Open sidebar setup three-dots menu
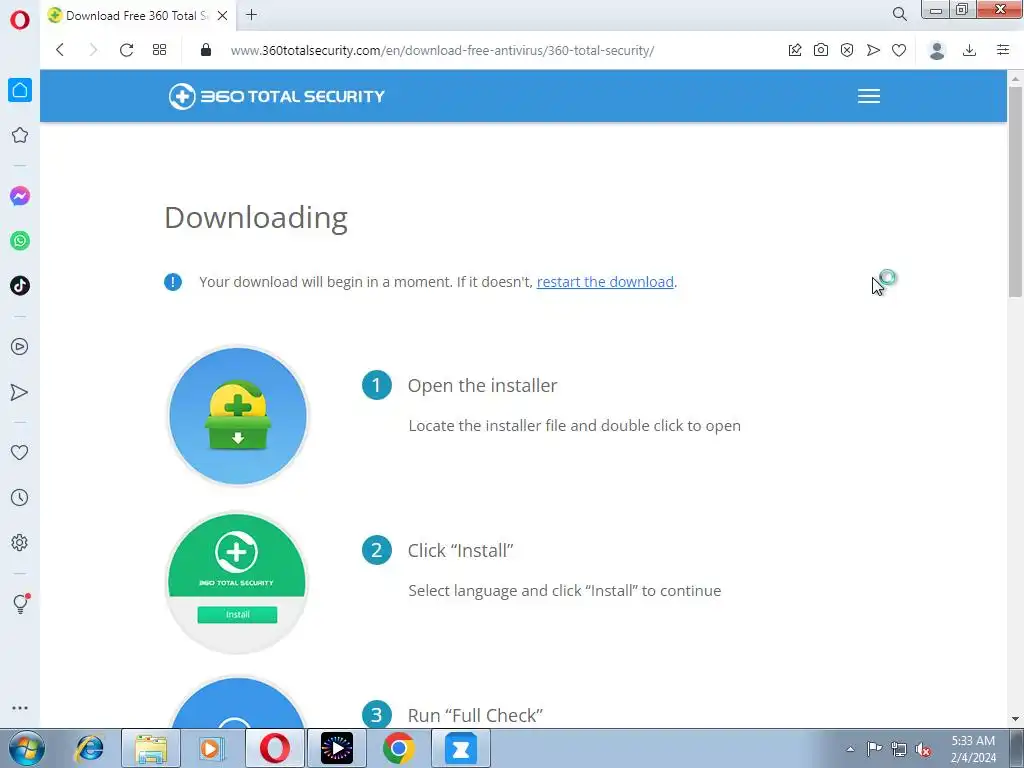Screen dimensions: 1024x768 click(20, 708)
